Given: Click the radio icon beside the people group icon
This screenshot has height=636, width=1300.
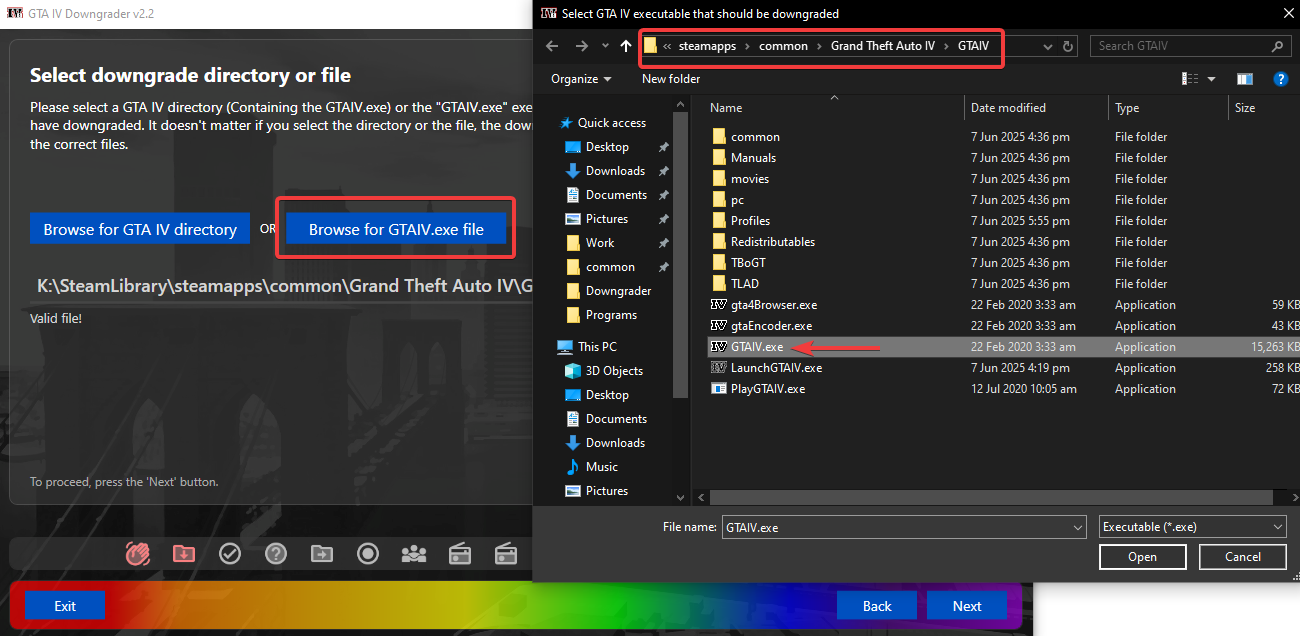Looking at the screenshot, I should click(460, 553).
